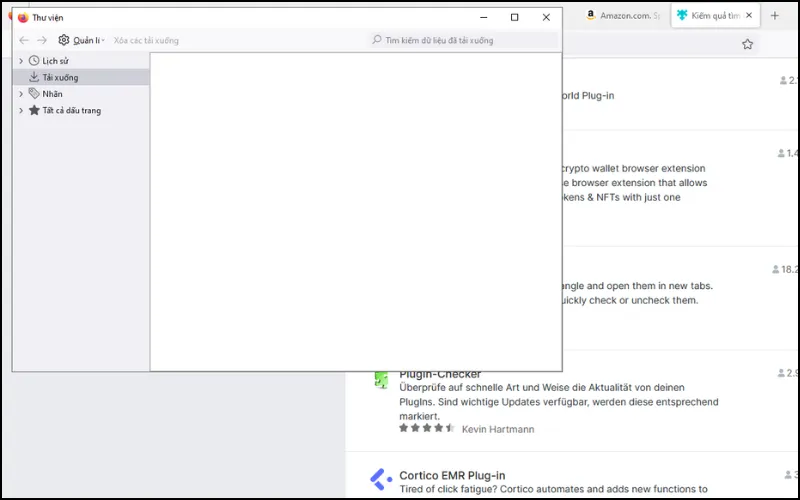
Task: Click the Plugin-Checker star rating
Action: (427, 428)
